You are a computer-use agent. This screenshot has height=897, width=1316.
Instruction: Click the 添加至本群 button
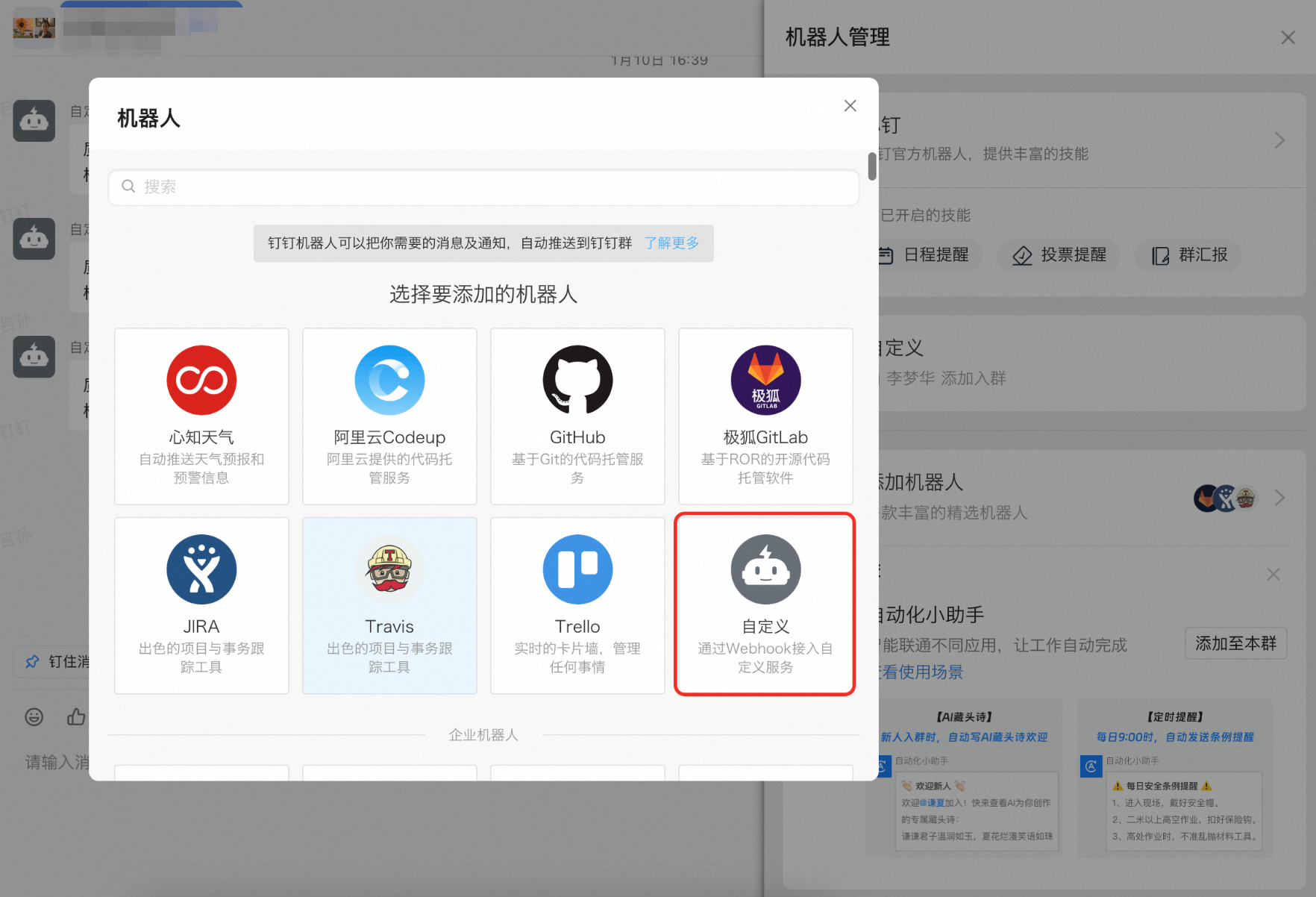[1235, 643]
